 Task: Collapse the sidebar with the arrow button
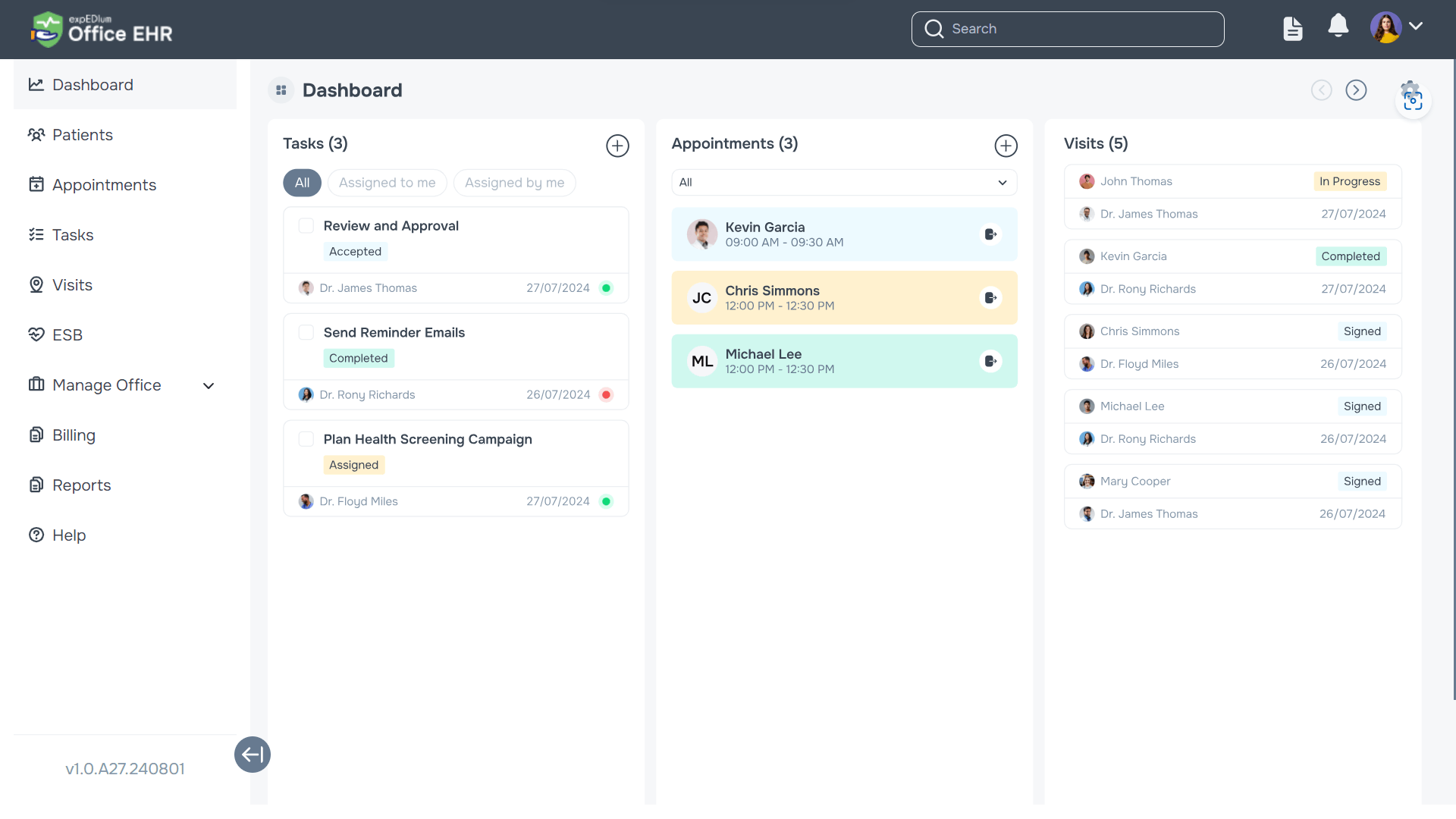pyautogui.click(x=252, y=755)
